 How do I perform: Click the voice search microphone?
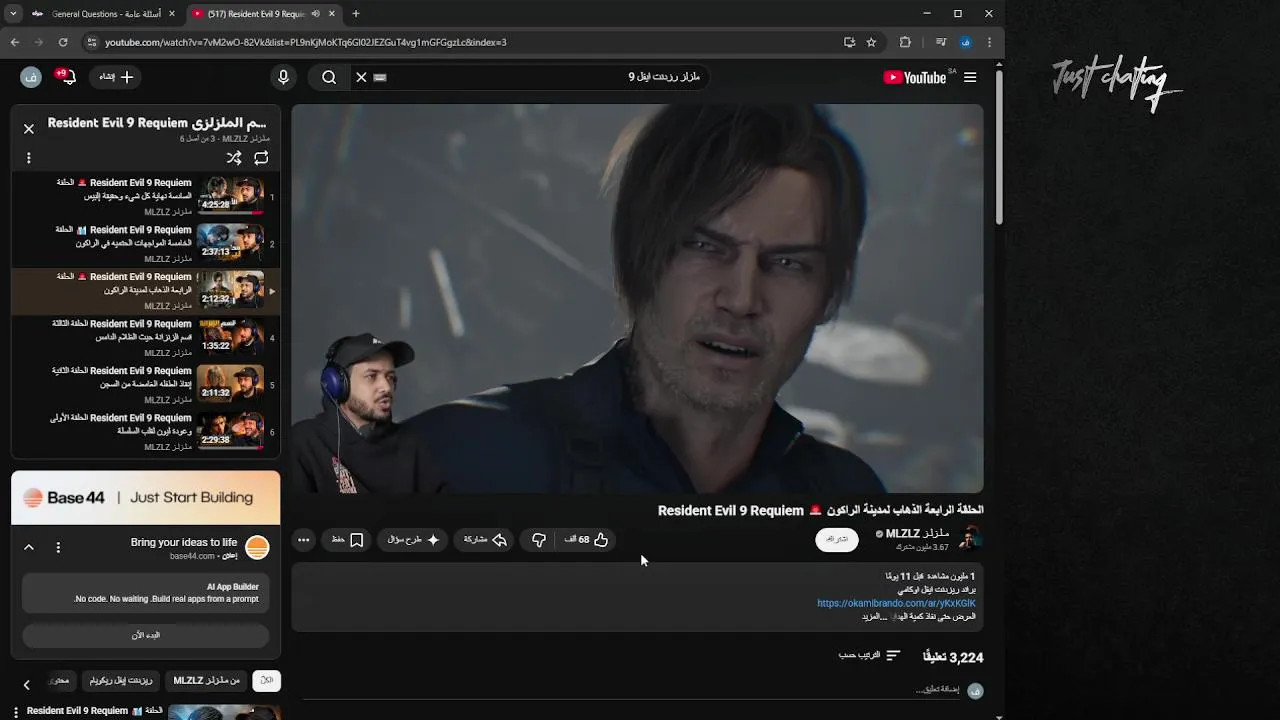(x=283, y=77)
